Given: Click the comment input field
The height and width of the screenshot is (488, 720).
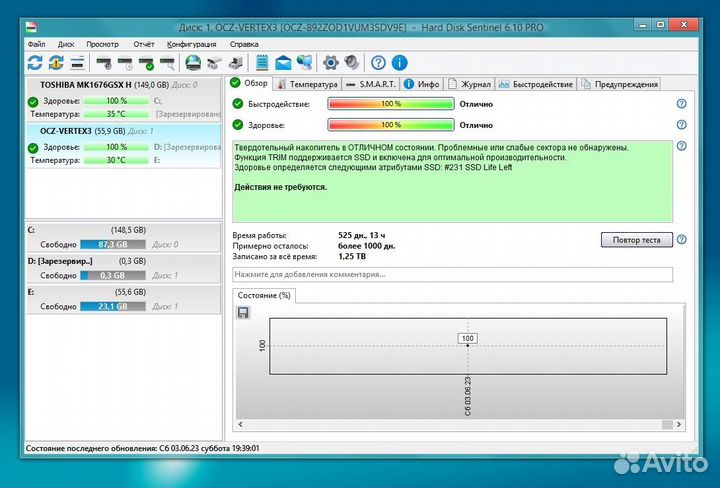Looking at the screenshot, I should (452, 275).
